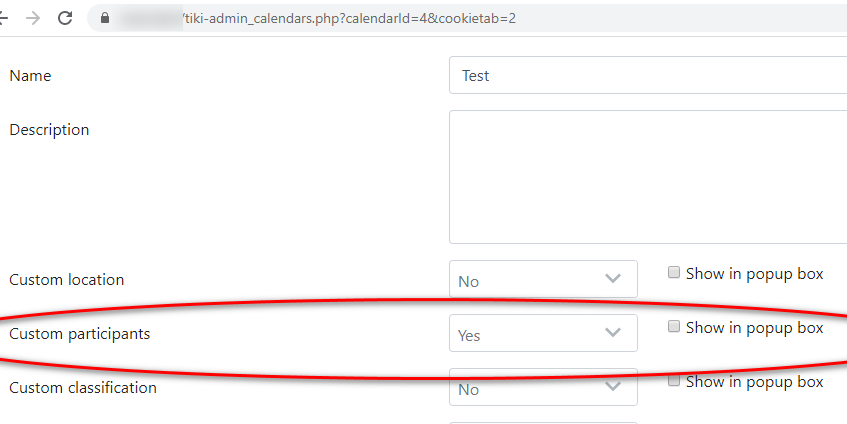Image resolution: width=847 pixels, height=424 pixels.
Task: Open the Custom location dropdown
Action: pyautogui.click(x=543, y=279)
